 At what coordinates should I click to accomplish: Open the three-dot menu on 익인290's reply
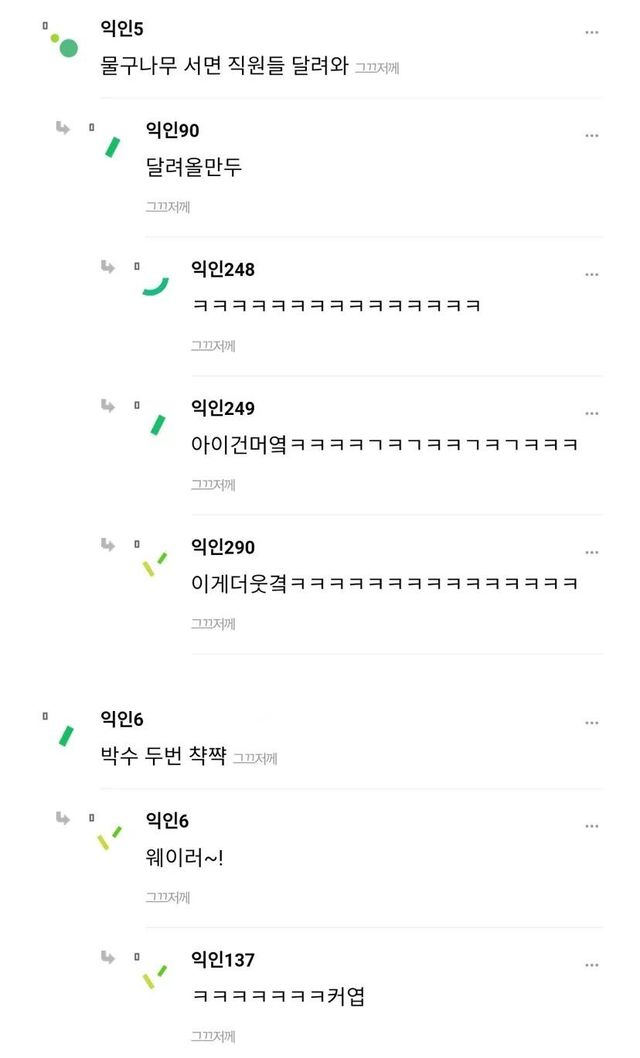tap(592, 552)
